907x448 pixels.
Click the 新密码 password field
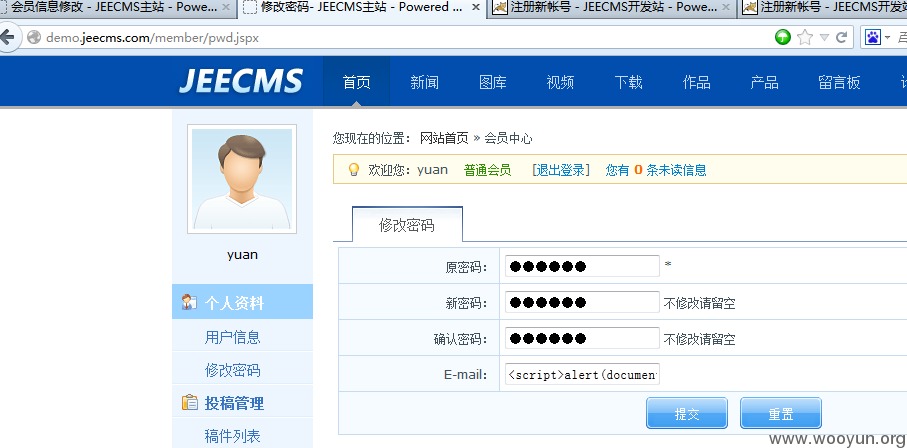click(x=582, y=302)
